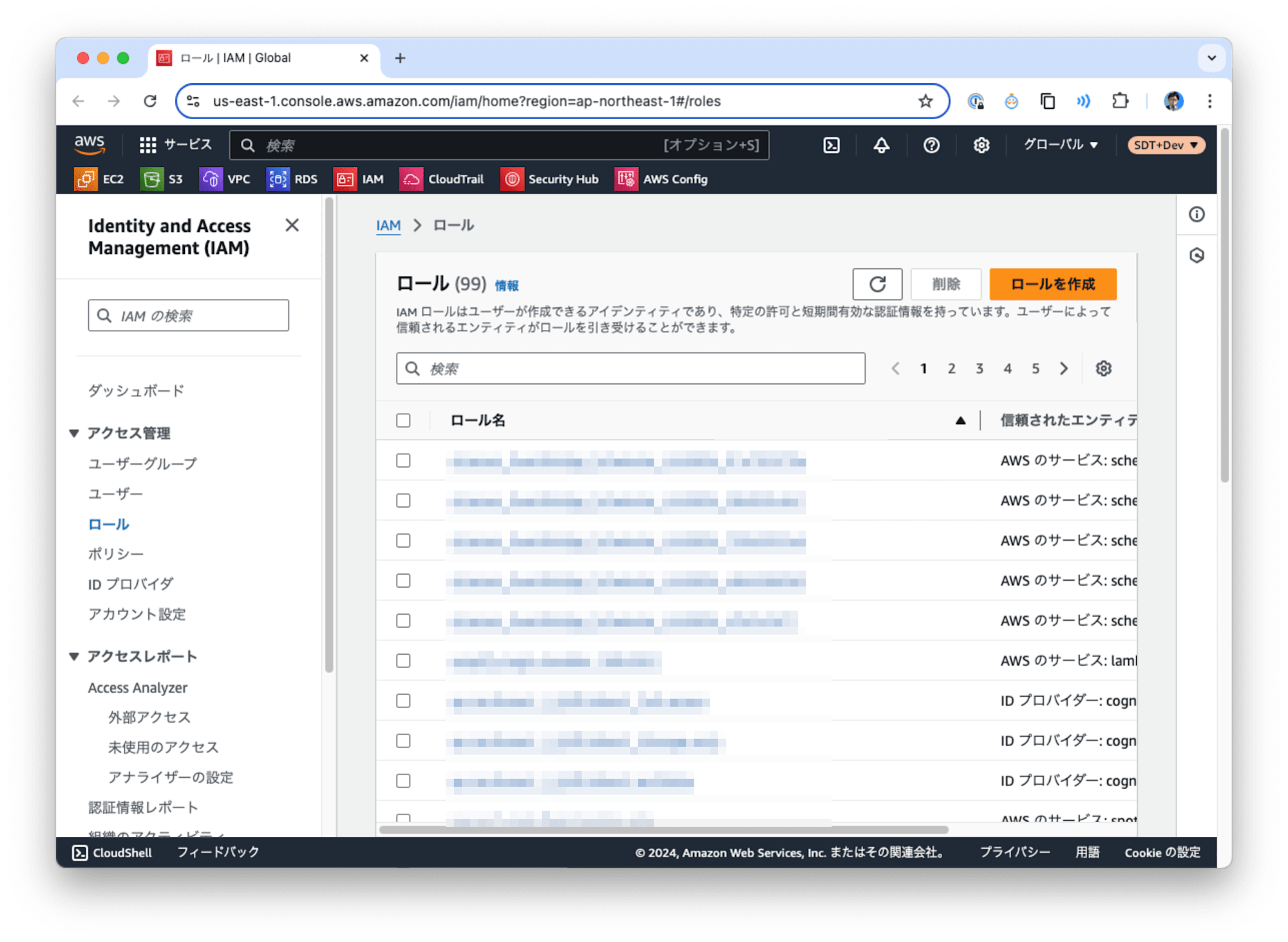The height and width of the screenshot is (942, 1288).
Task: Open the グローバル region dropdown
Action: pyautogui.click(x=1060, y=145)
